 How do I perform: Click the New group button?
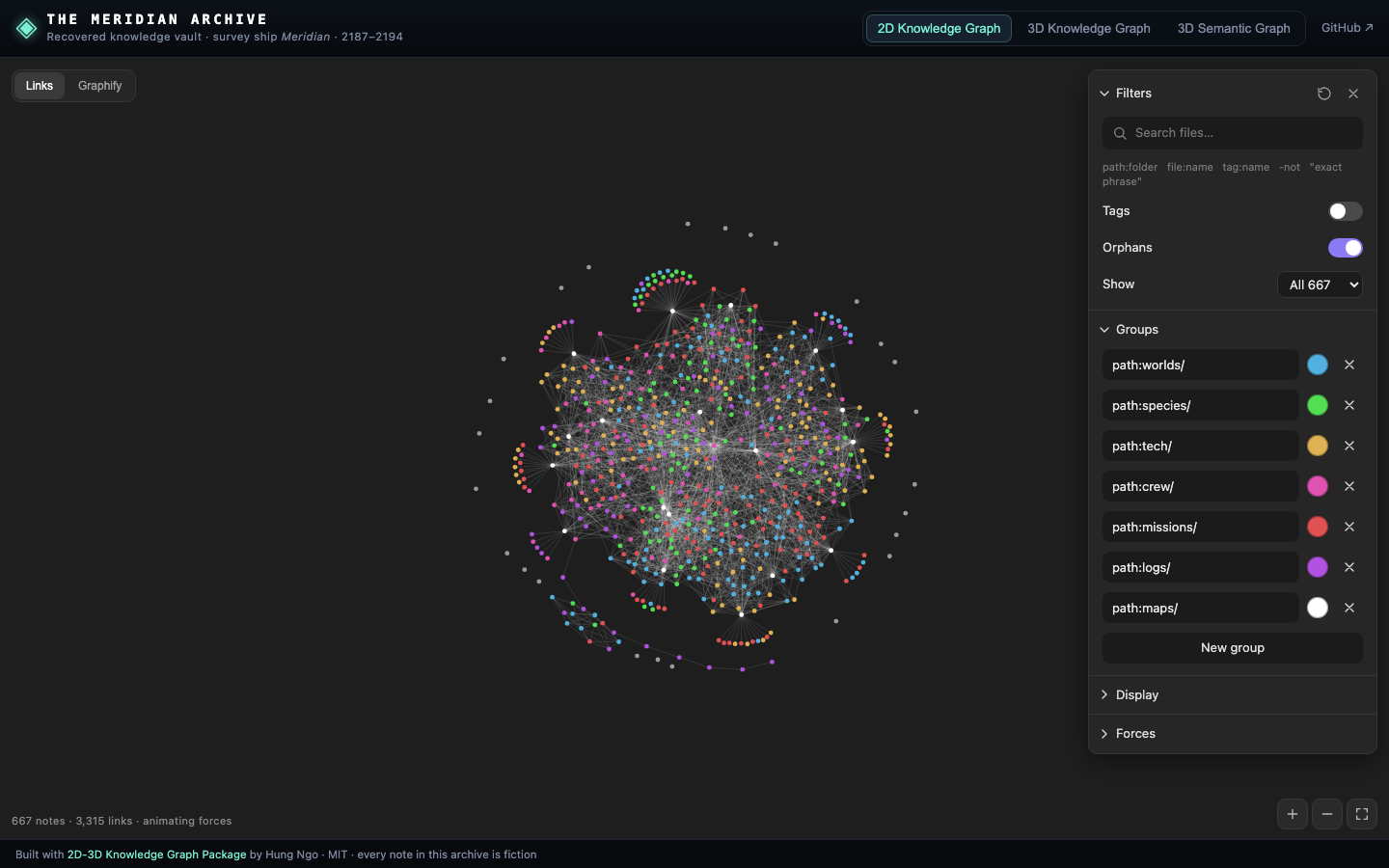pos(1233,648)
